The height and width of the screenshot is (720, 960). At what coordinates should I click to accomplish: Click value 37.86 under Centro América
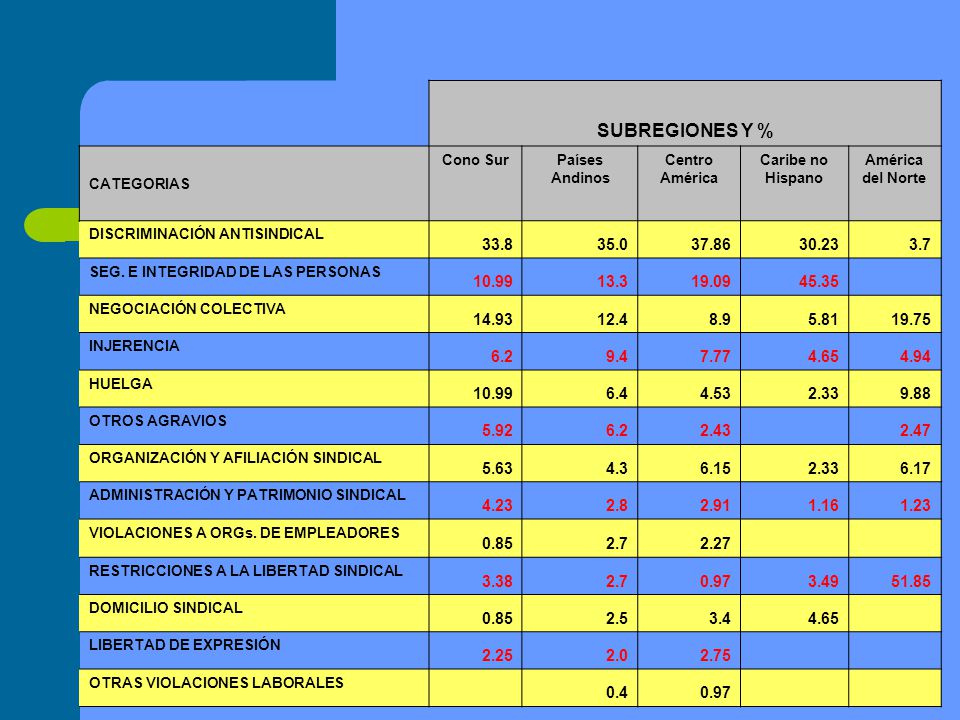(710, 244)
